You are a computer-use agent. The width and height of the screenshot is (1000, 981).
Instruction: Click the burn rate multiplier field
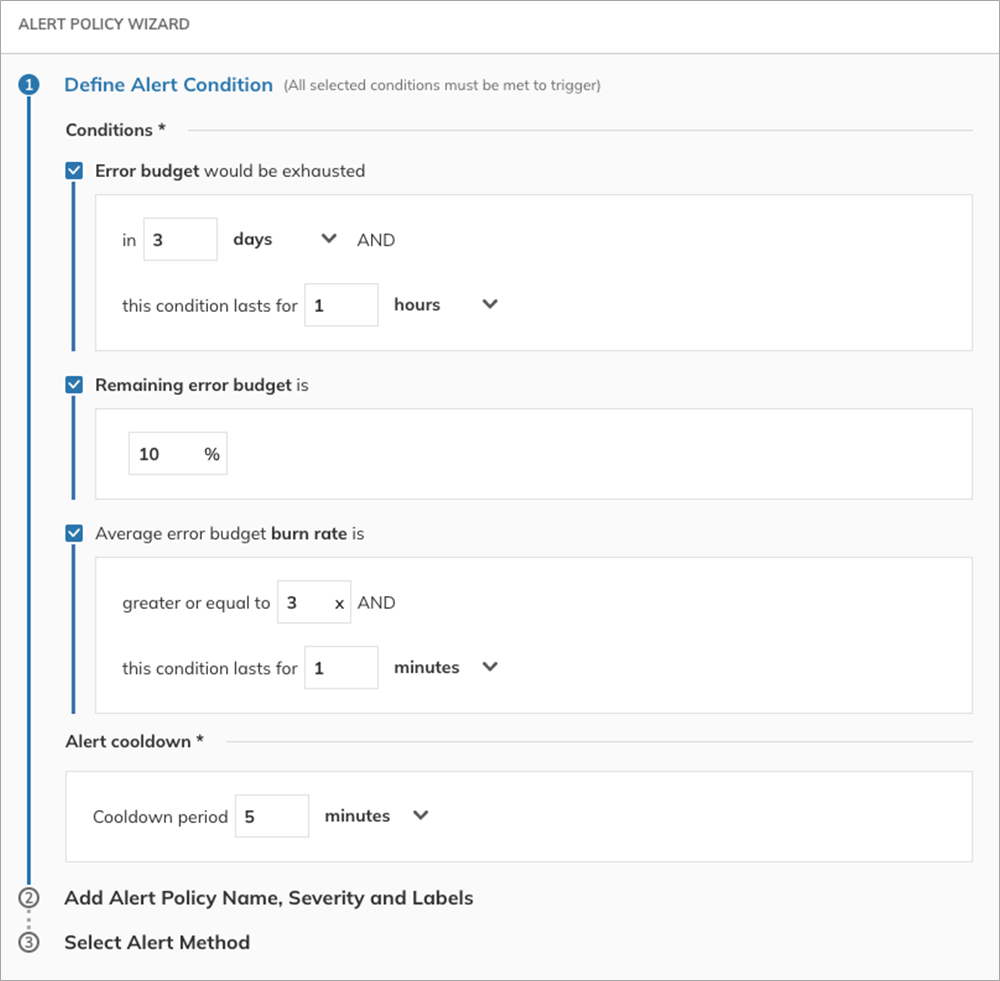tap(314, 602)
